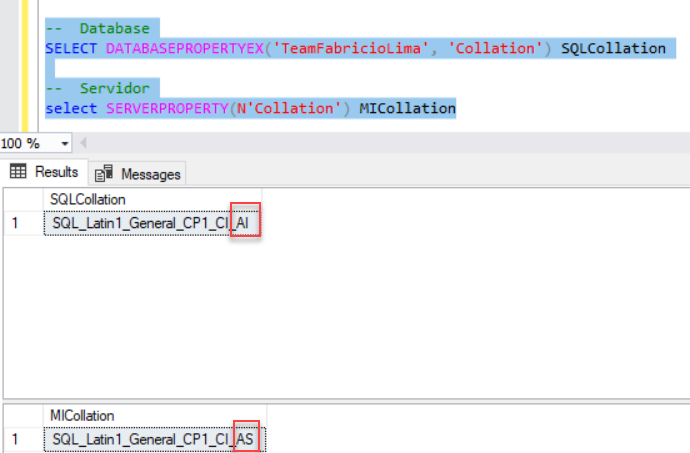The width and height of the screenshot is (690, 453).
Task: Open the zoom level dropdown arrow
Action: tap(66, 144)
